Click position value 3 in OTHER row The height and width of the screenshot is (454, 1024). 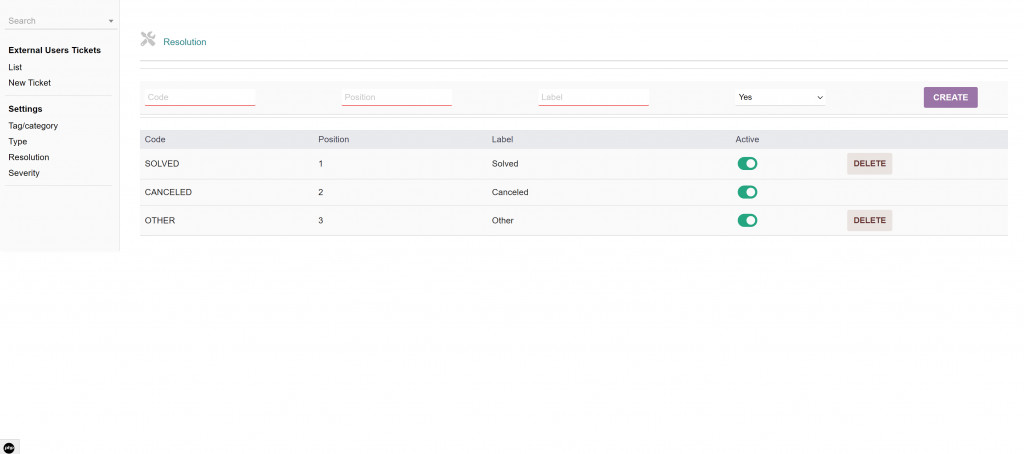pyautogui.click(x=321, y=221)
